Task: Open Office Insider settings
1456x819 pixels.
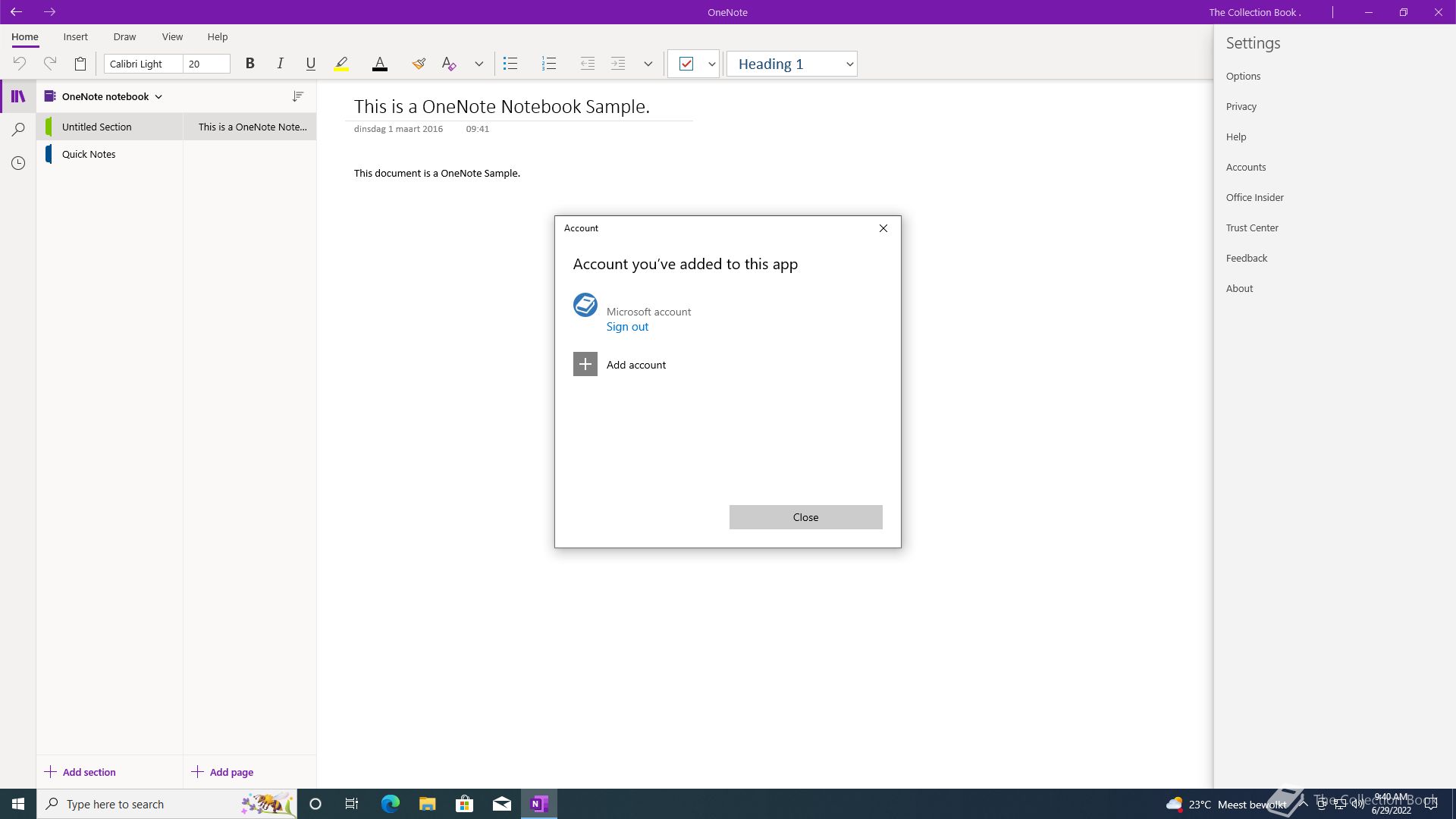Action: (x=1255, y=197)
